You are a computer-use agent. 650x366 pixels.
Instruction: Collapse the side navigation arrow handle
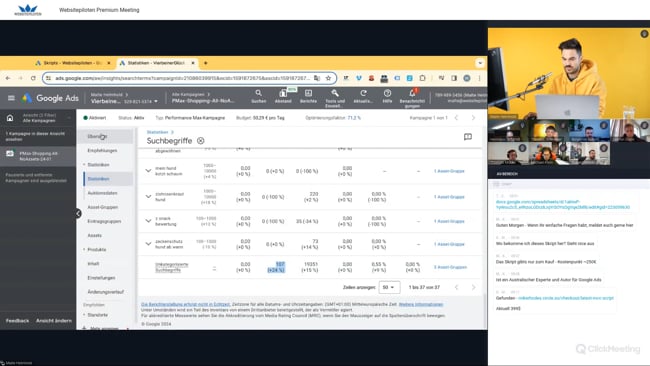click(78, 213)
